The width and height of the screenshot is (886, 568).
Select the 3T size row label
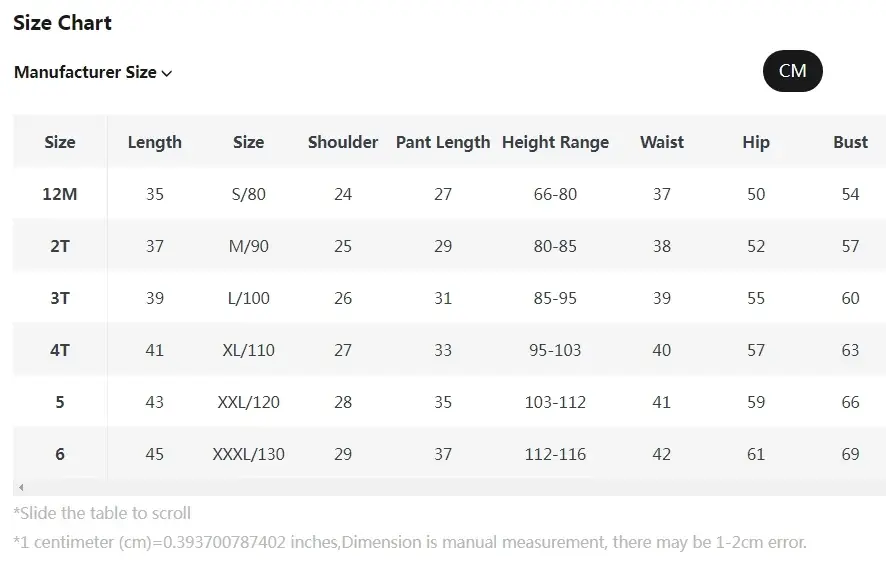tap(60, 298)
